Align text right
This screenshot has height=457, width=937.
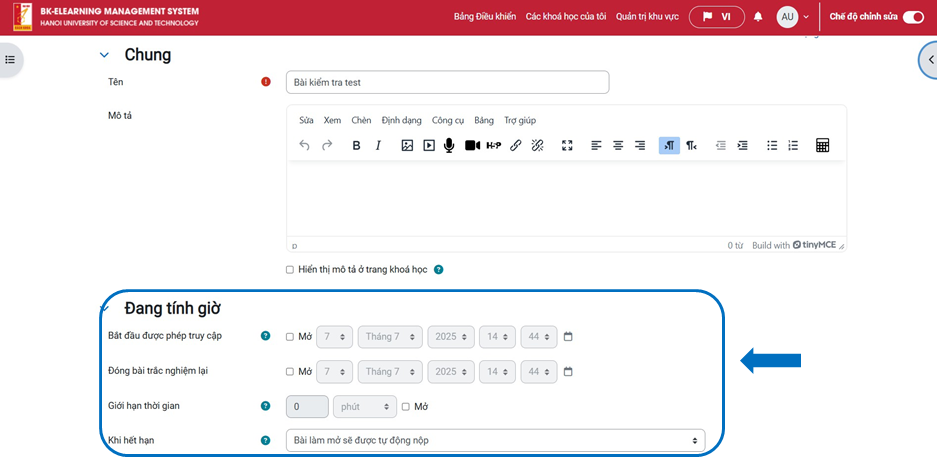[640, 145]
